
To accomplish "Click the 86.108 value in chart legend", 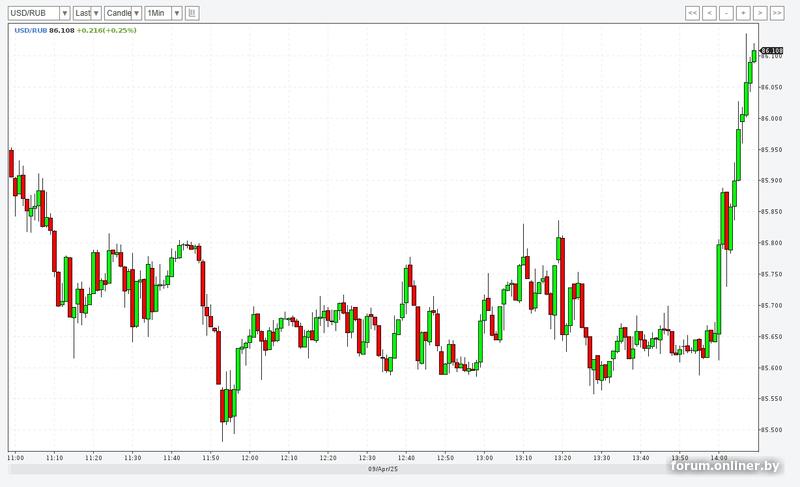I will click(62, 31).
